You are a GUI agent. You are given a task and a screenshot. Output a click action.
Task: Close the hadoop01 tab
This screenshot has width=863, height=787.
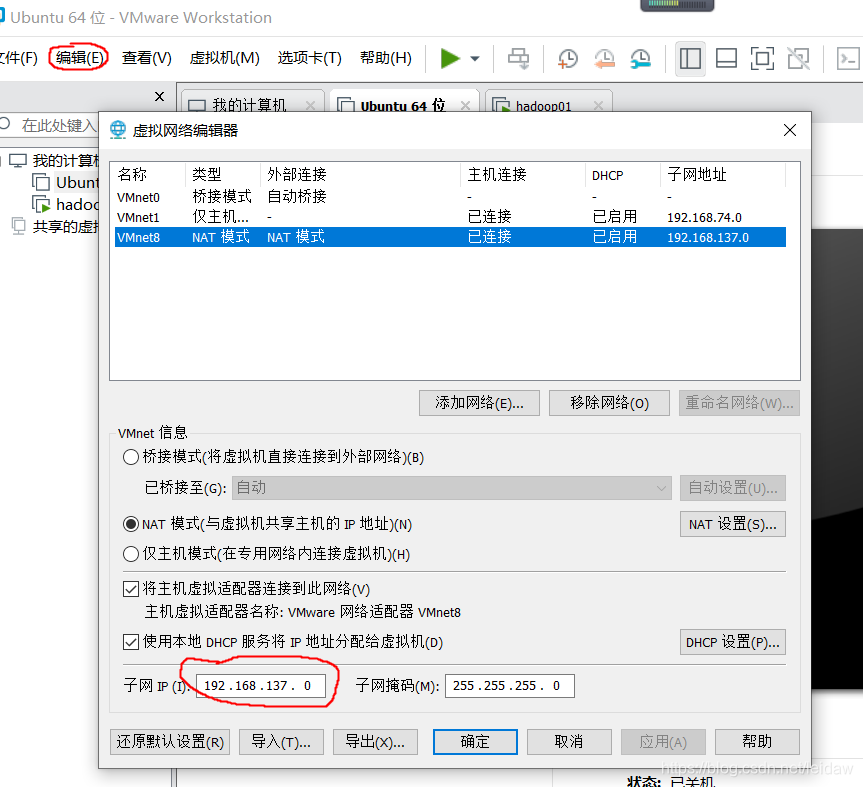click(x=599, y=106)
